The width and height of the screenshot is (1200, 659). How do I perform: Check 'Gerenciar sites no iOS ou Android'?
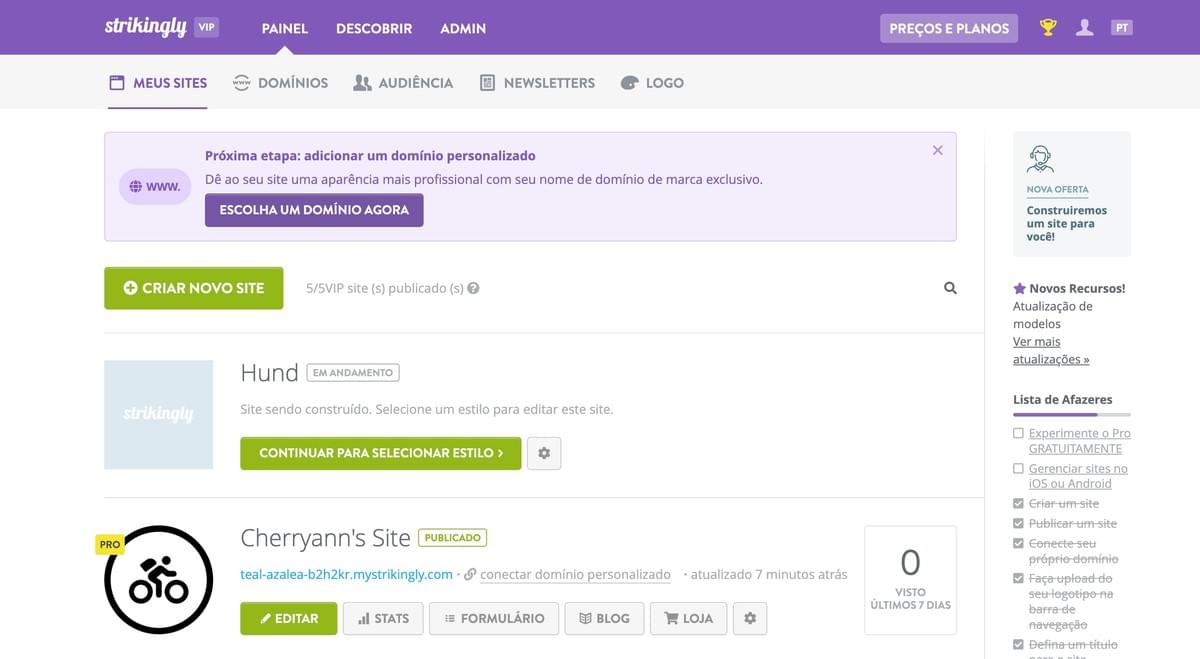1019,468
